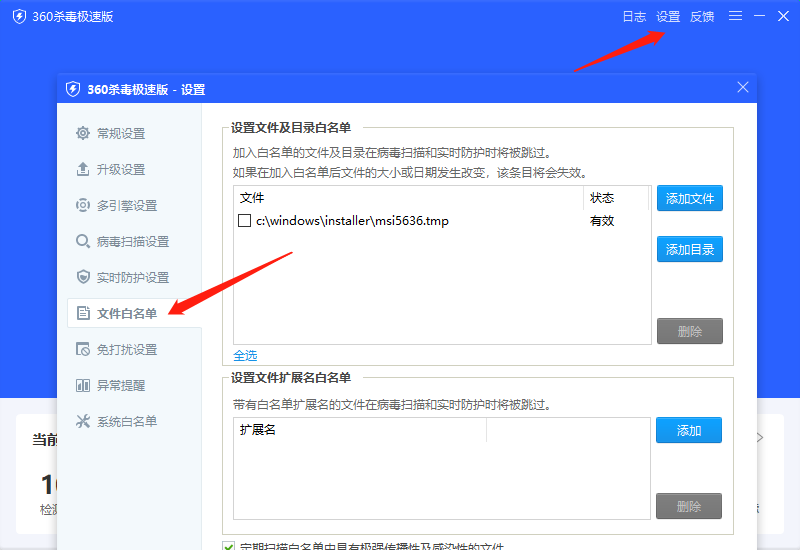Click the shield icon beside 实时防护设置
Viewport: 800px width, 550px height.
(x=83, y=277)
